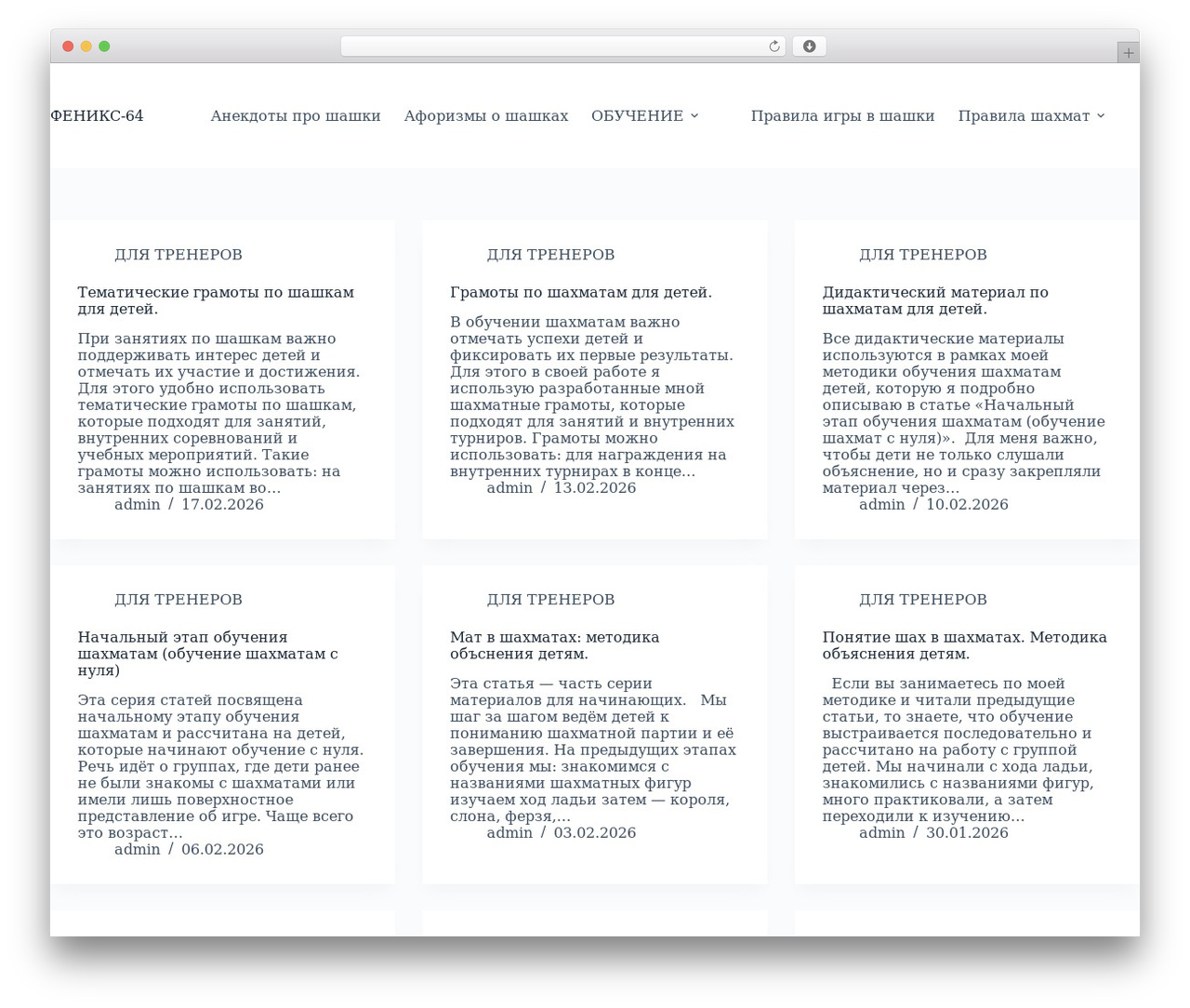Open article Мат в шахматах: методика объяснения
Screen dimensions: 1190x1008
(x=555, y=645)
